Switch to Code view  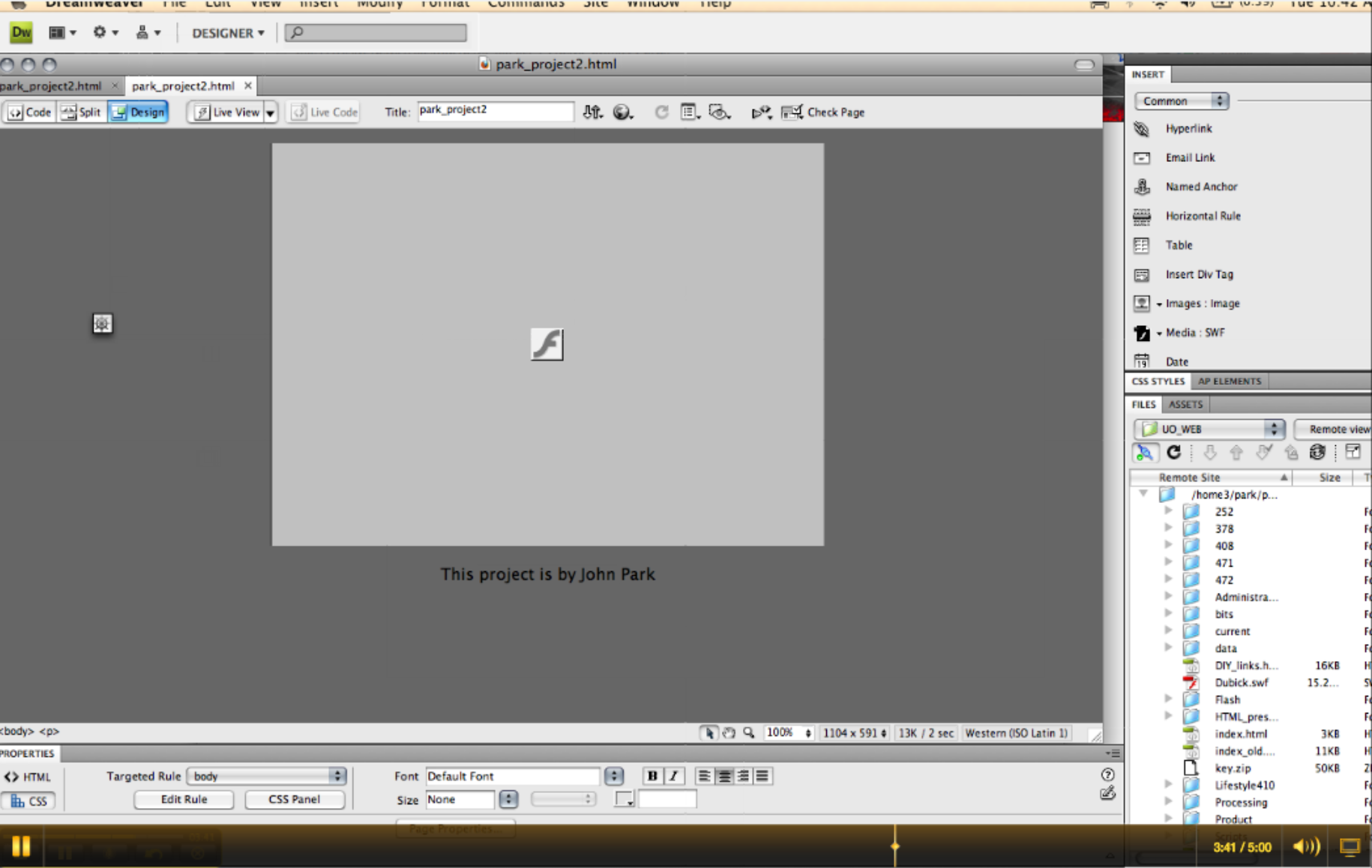[x=29, y=112]
